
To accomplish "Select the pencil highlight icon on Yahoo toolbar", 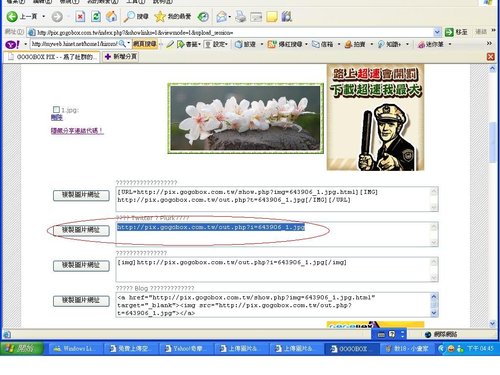I will click(170, 44).
